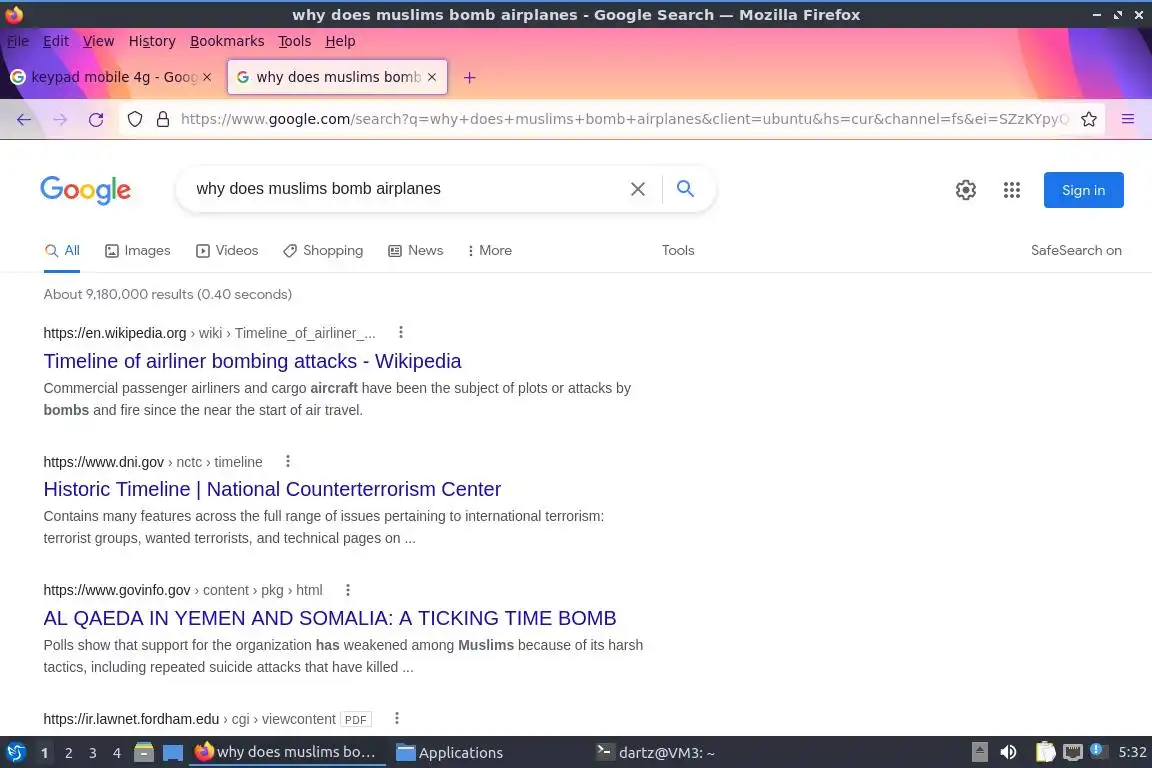Open Timeline of airliner bombing attacks link
1152x768 pixels.
252,361
